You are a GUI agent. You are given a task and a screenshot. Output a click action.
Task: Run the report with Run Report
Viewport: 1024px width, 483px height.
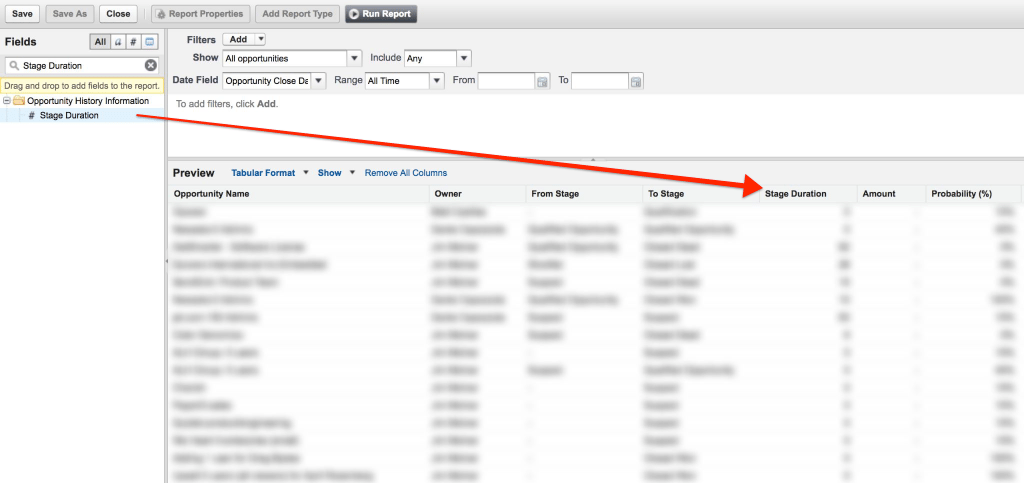click(381, 13)
